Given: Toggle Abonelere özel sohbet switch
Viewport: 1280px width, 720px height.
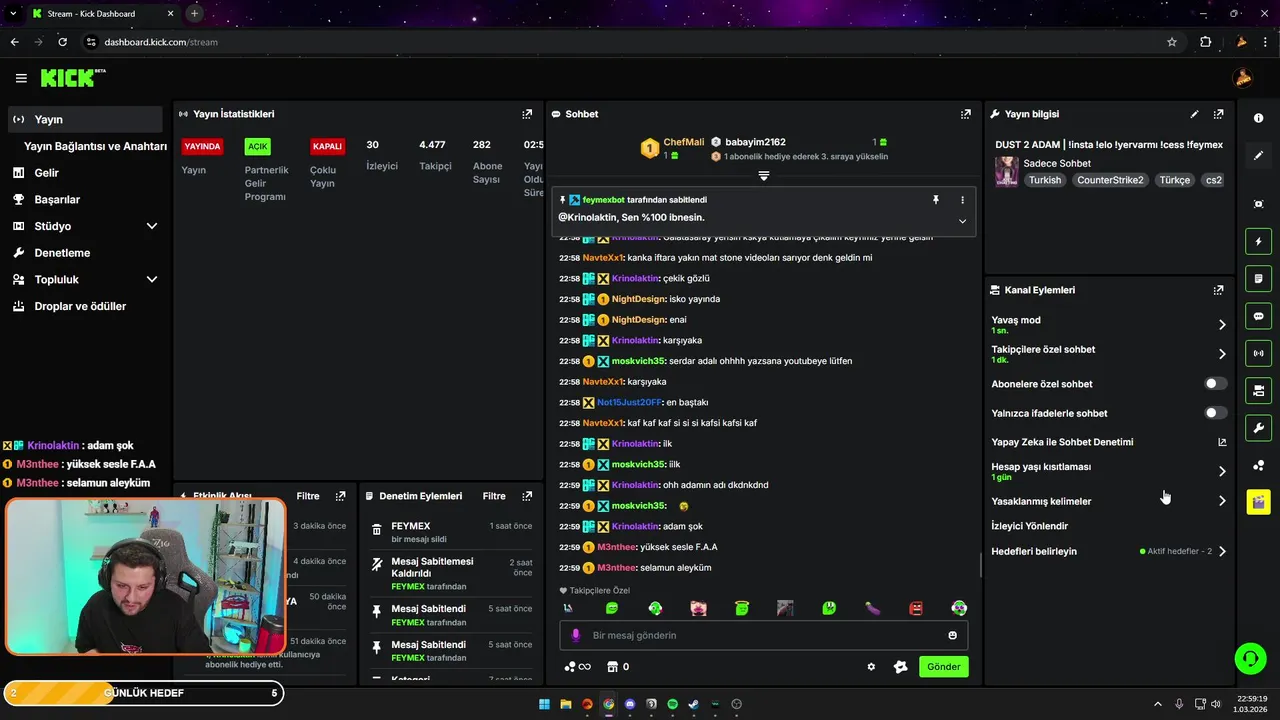Looking at the screenshot, I should 1216,384.
